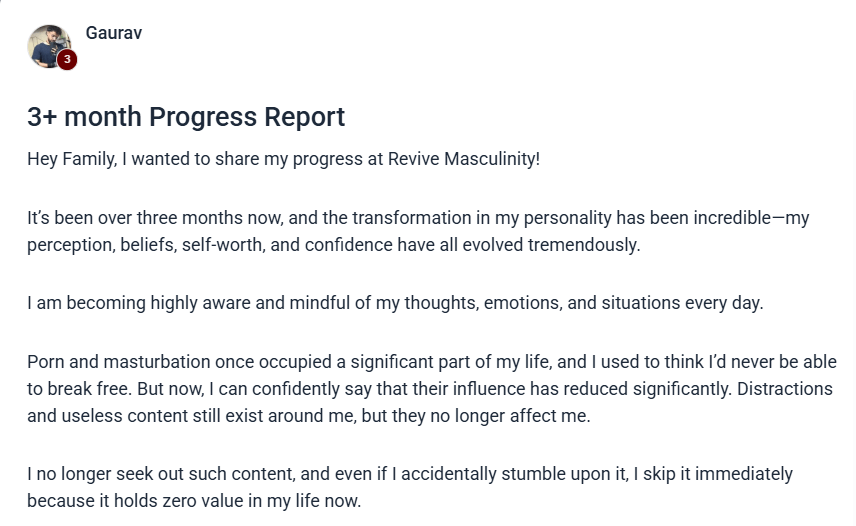The image size is (856, 526).
Task: Click the line starting "because it holds zero value"
Action: point(193,500)
